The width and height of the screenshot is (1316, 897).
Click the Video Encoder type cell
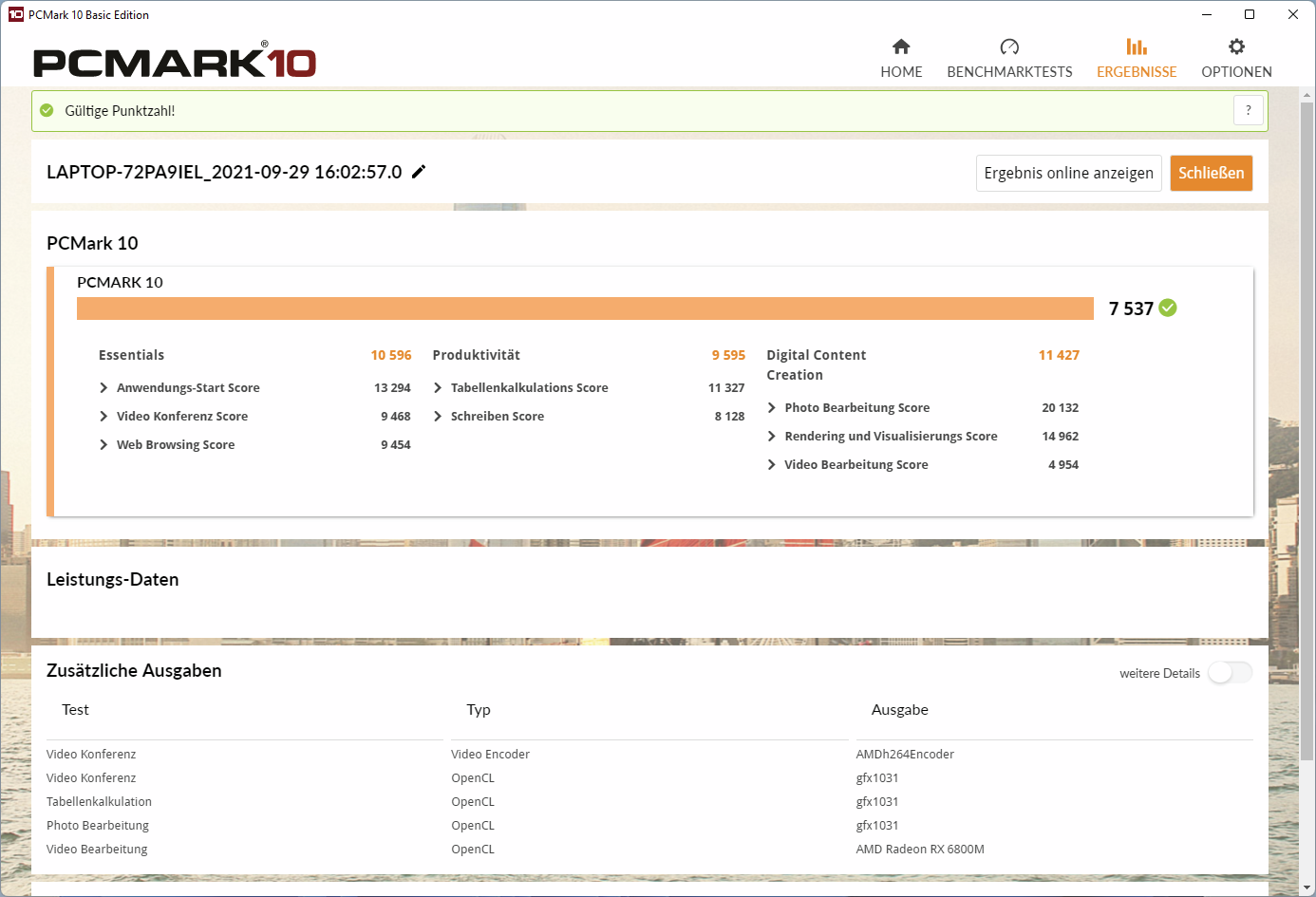[x=490, y=754]
